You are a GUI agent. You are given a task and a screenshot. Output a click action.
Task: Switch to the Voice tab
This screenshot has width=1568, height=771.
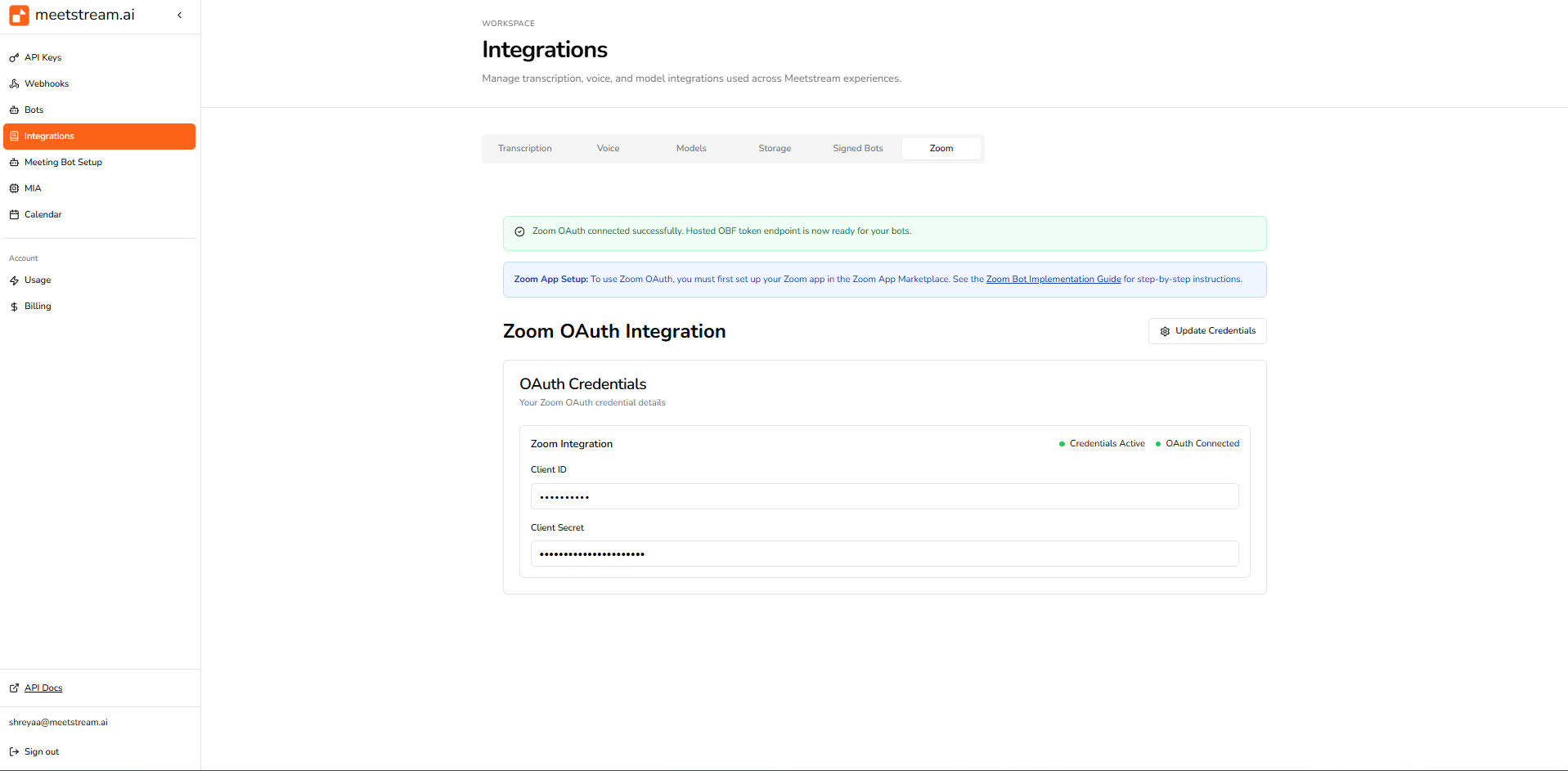pyautogui.click(x=609, y=149)
